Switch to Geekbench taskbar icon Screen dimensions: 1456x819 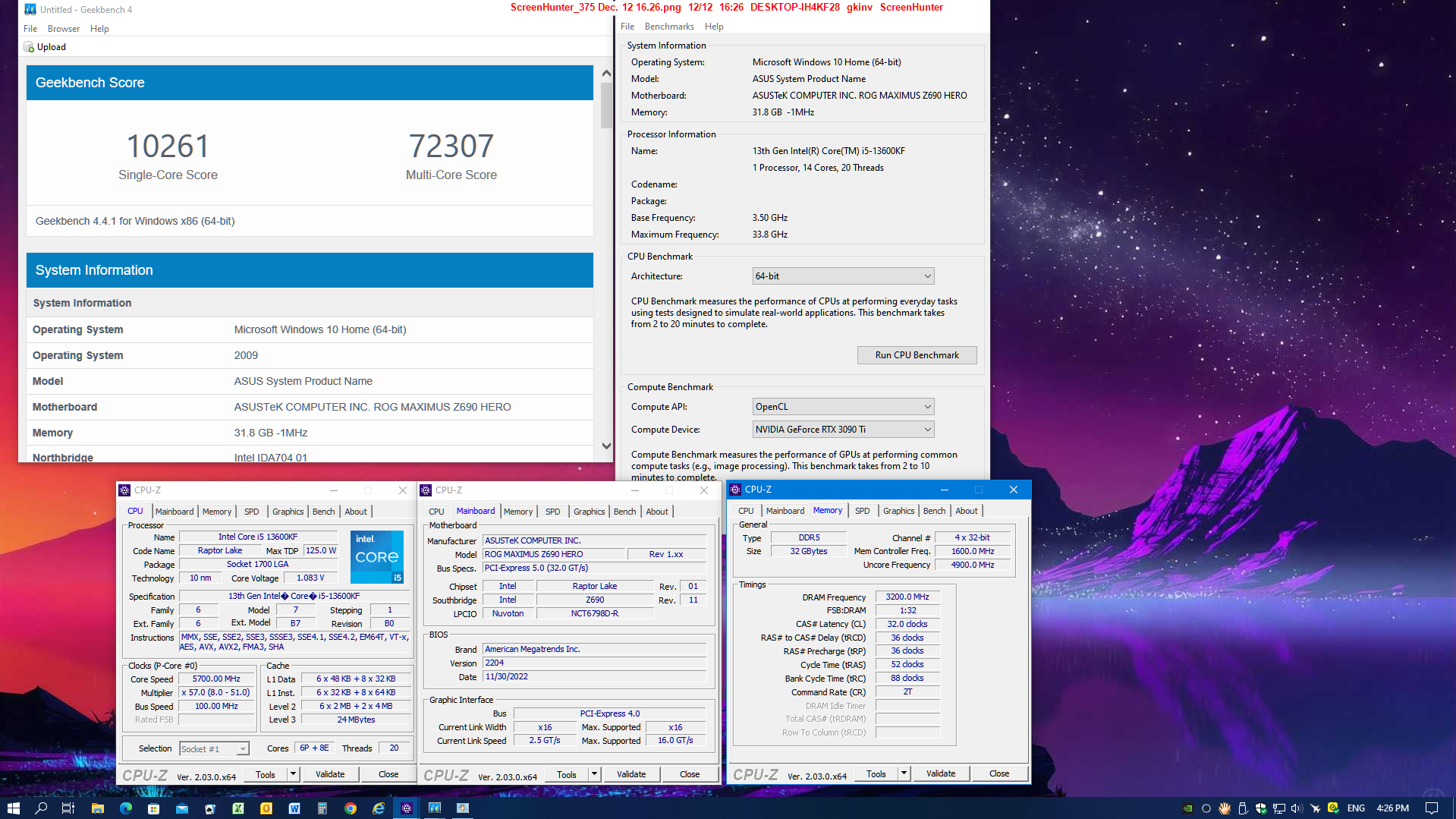tap(435, 808)
